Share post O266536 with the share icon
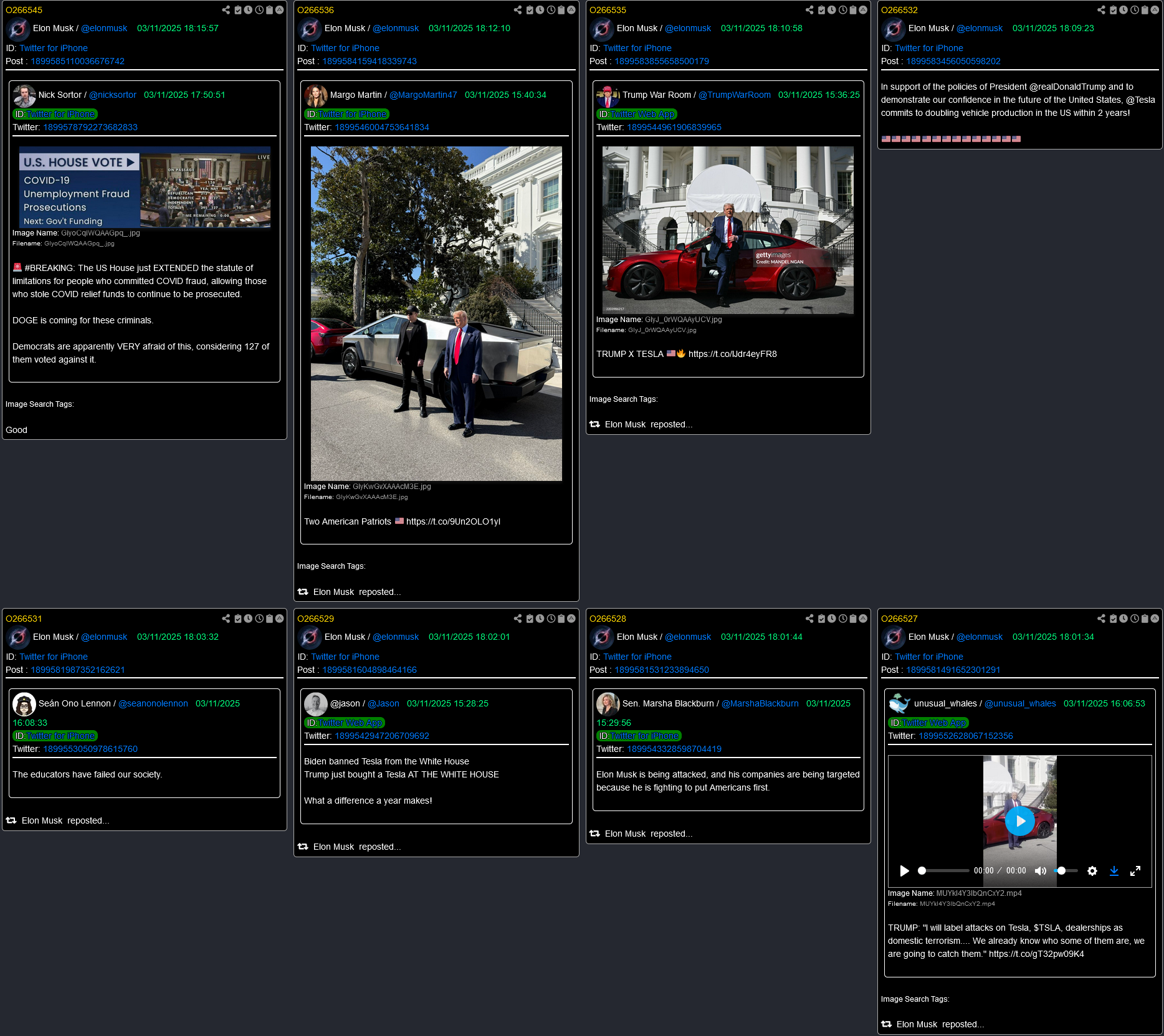This screenshot has width=1164, height=1036. tap(517, 10)
